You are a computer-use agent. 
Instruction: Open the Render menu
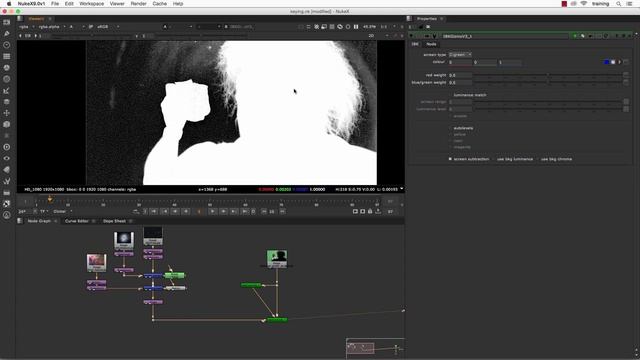(x=138, y=4)
